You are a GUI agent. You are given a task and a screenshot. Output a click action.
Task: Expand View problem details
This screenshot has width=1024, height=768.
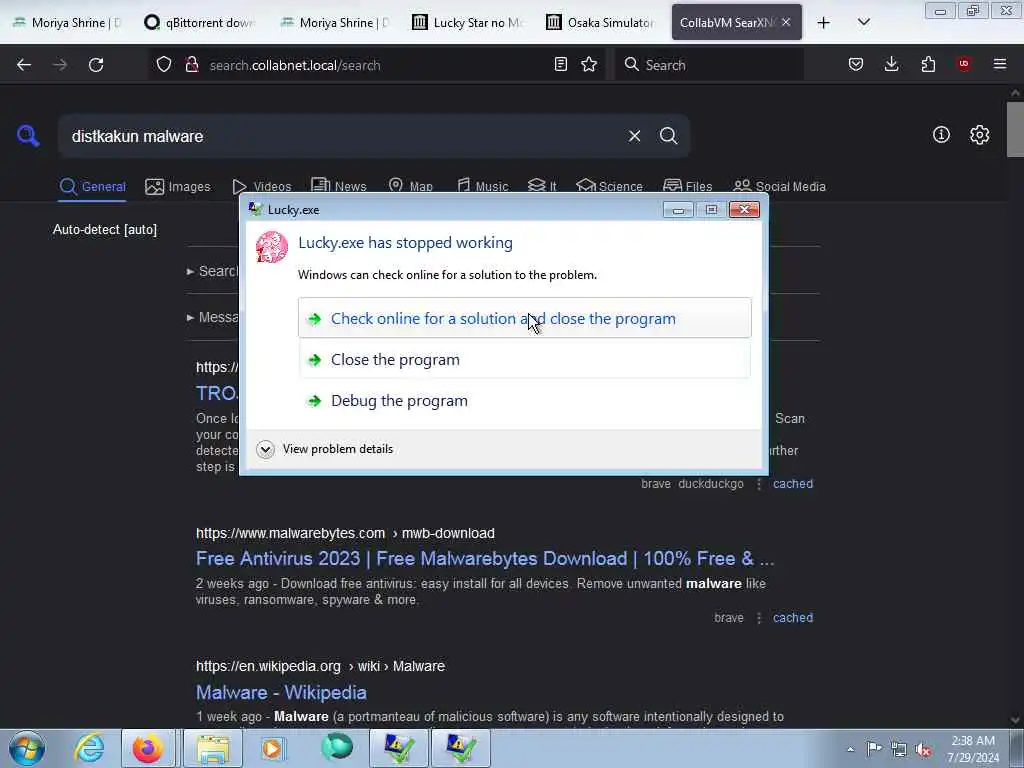tap(325, 449)
